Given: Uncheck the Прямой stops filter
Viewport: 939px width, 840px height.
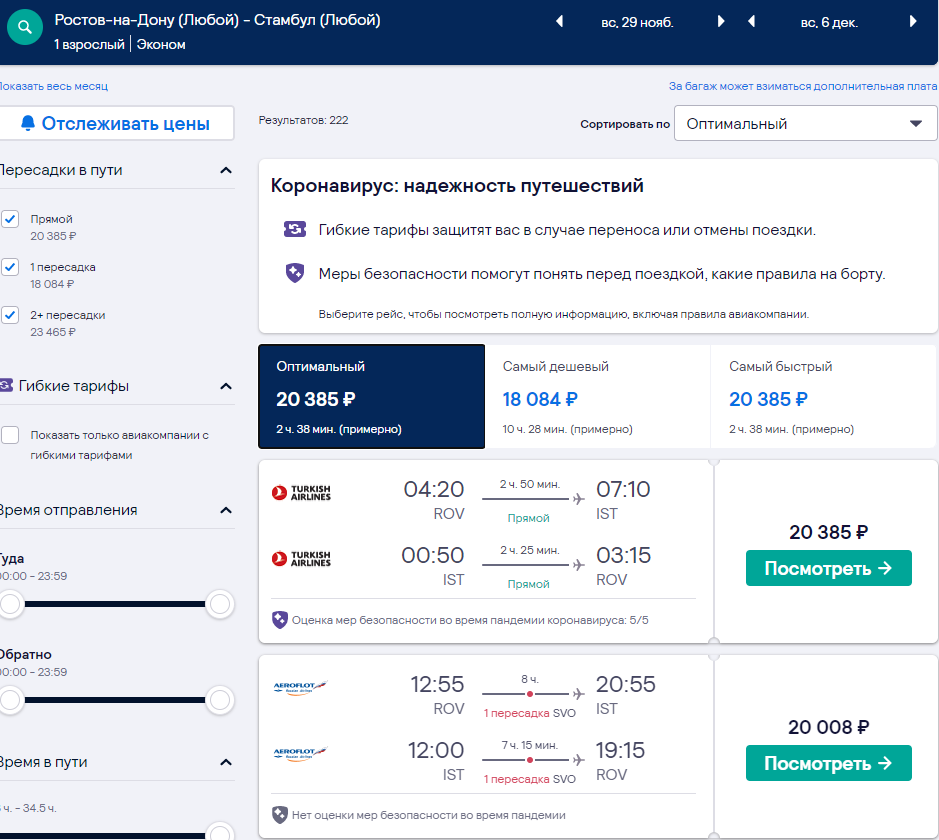Looking at the screenshot, I should 10,219.
